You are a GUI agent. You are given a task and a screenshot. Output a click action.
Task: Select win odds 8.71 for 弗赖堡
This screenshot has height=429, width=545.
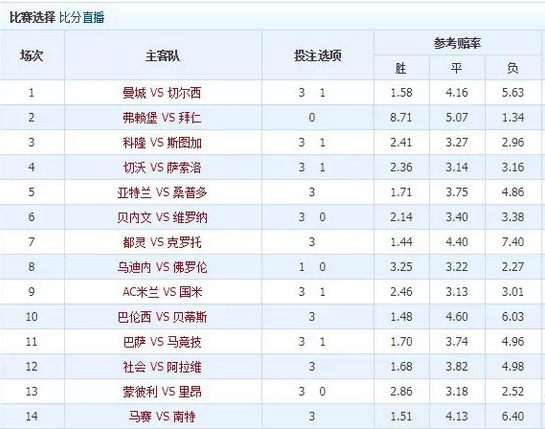coord(401,118)
